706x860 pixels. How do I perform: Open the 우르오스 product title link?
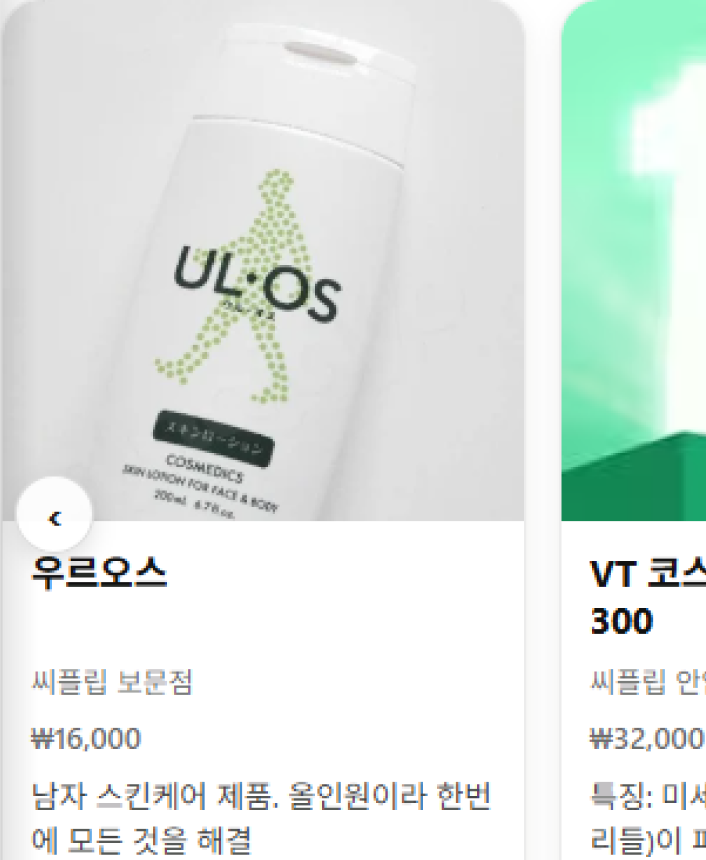(x=99, y=573)
